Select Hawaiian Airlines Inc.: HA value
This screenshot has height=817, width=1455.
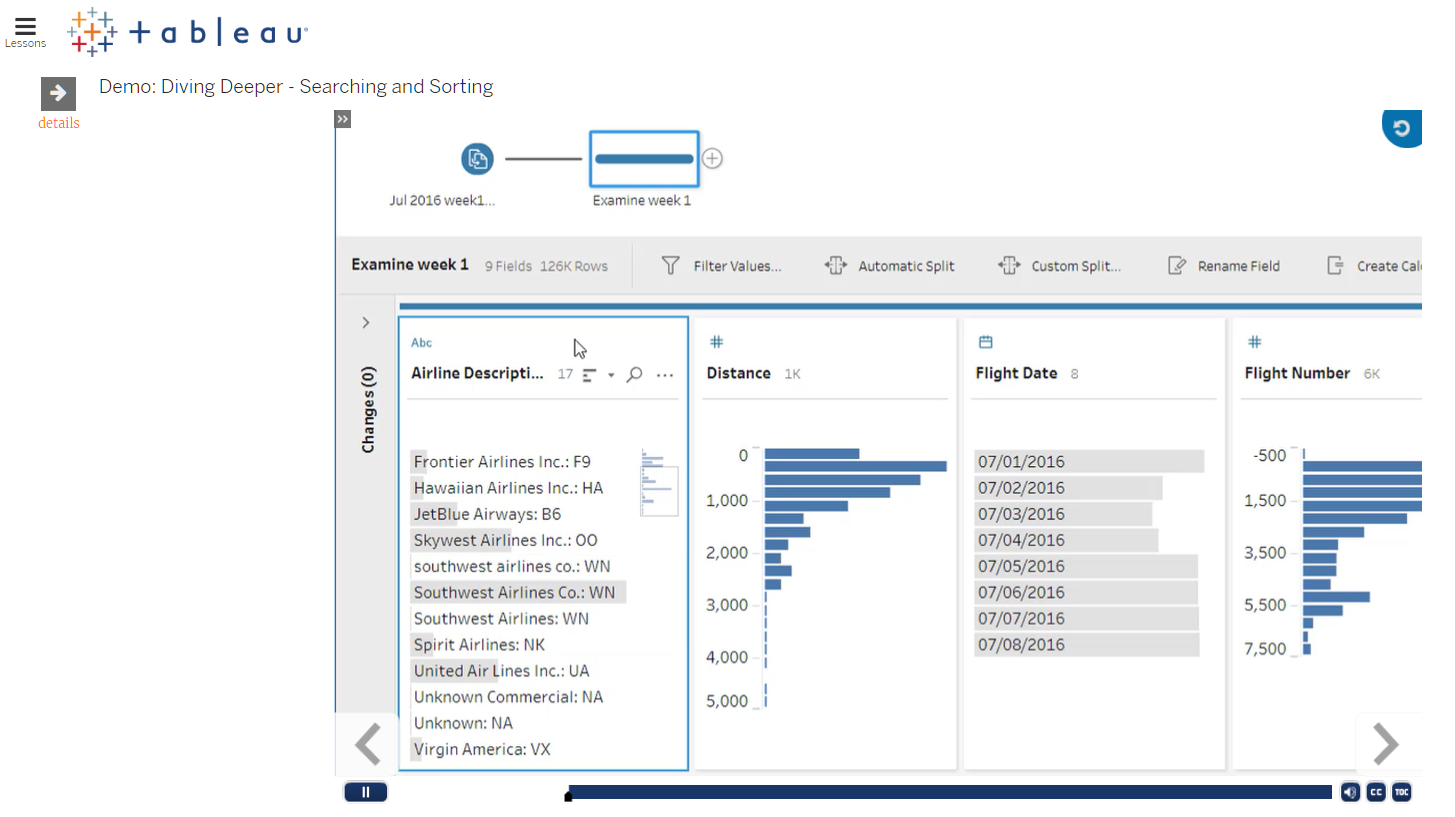tap(508, 488)
